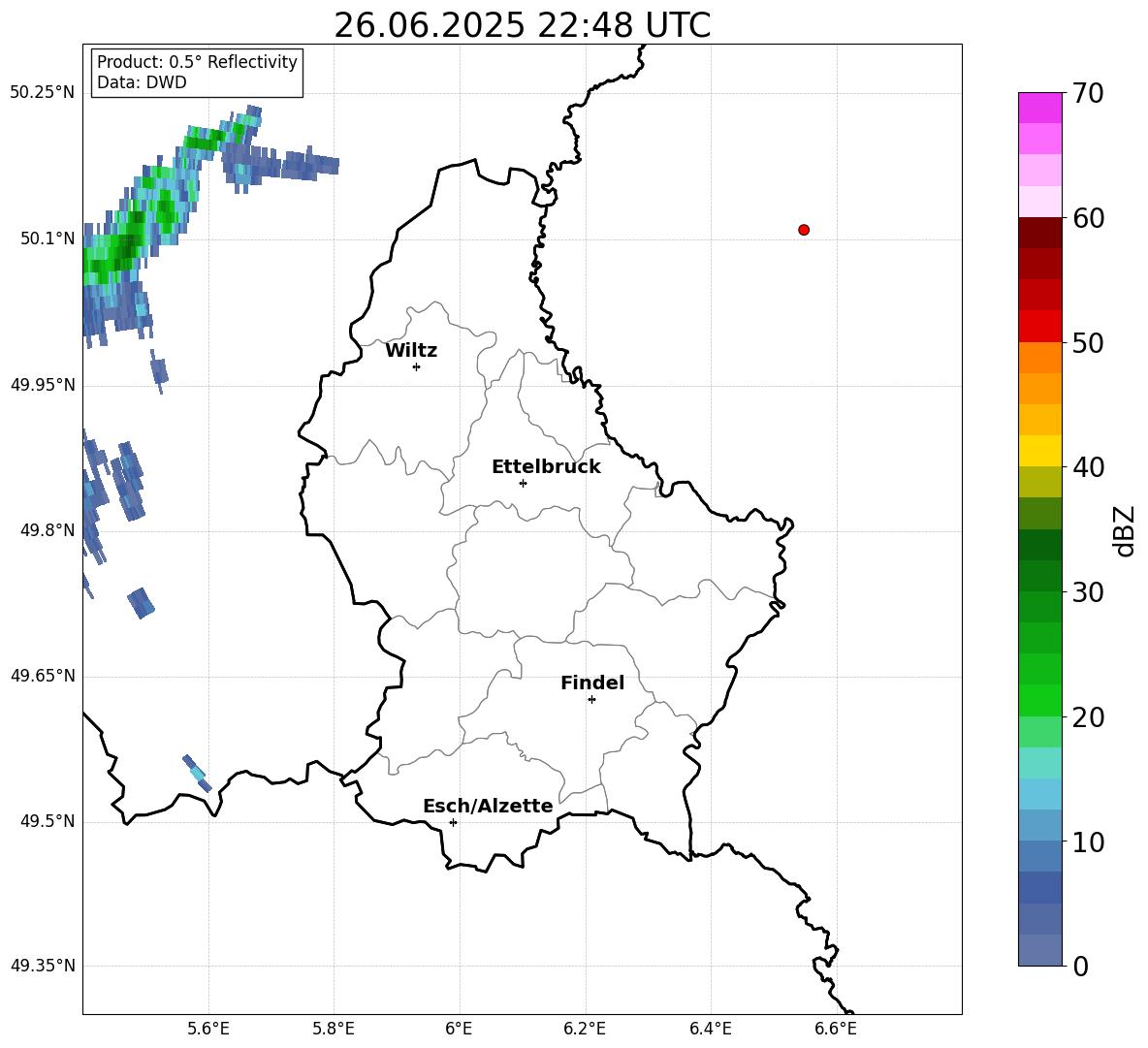Click the 40 colorbar tick label
The width and height of the screenshot is (1148, 1048).
click(x=1088, y=467)
